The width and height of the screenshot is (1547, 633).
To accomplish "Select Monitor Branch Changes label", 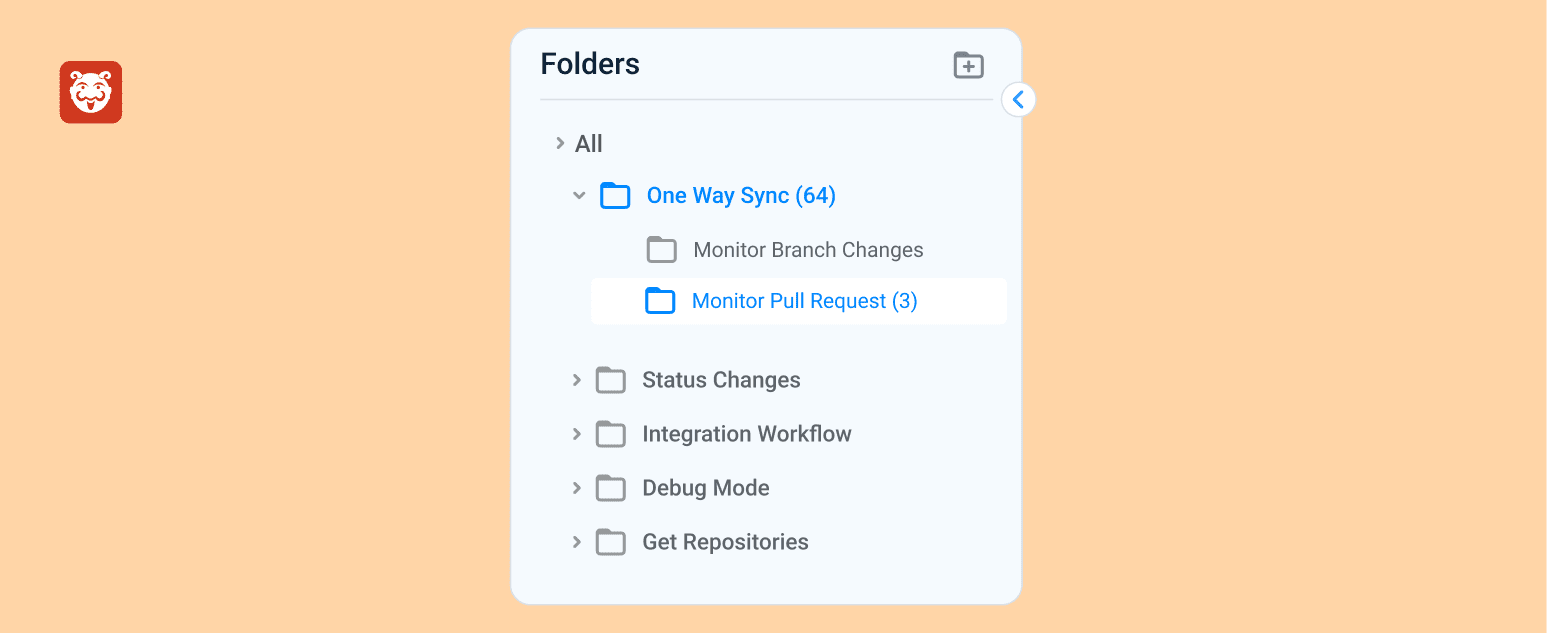I will [x=808, y=250].
